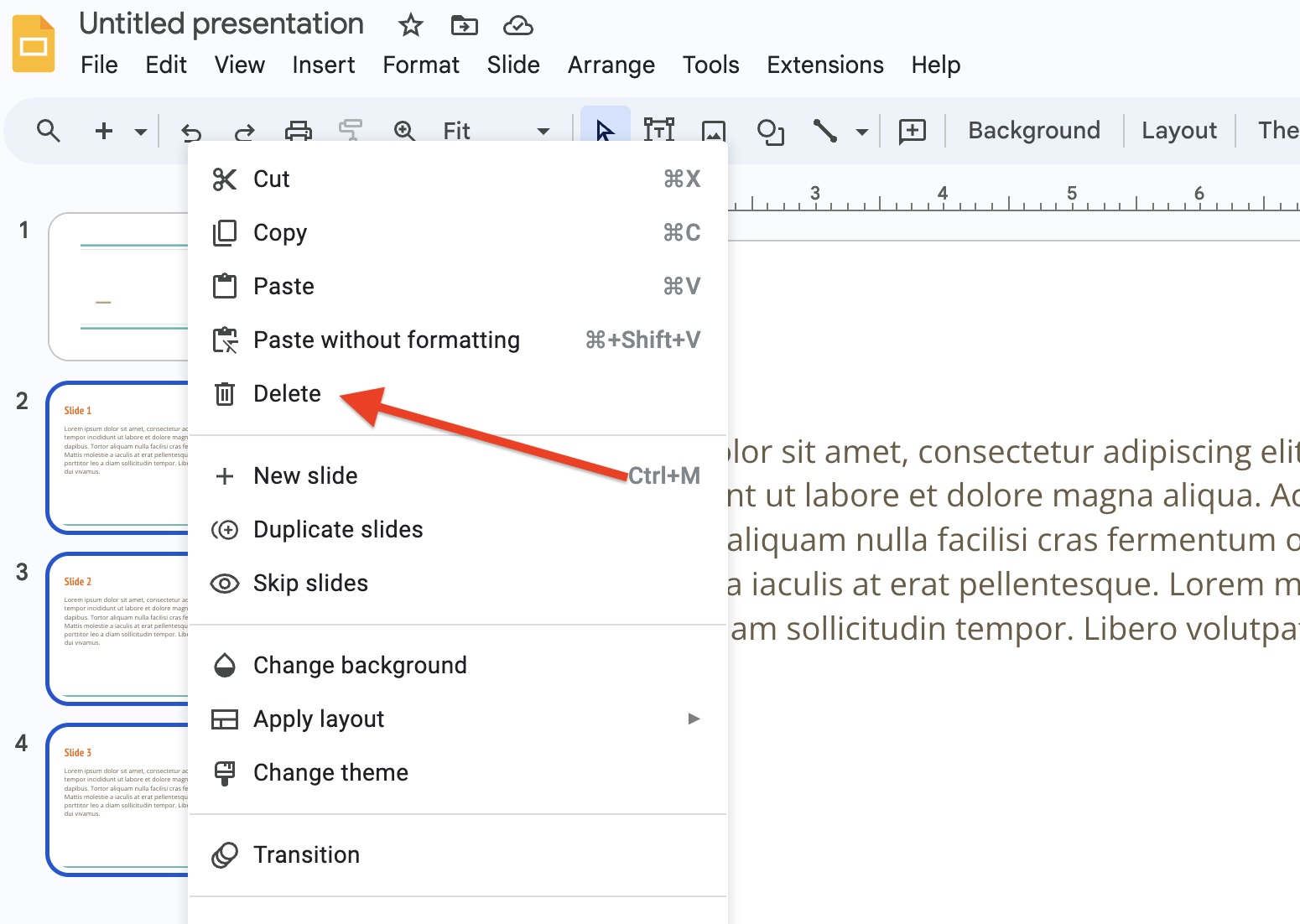1300x924 pixels.
Task: Select the Slide 3 thumbnail
Action: [x=117, y=801]
